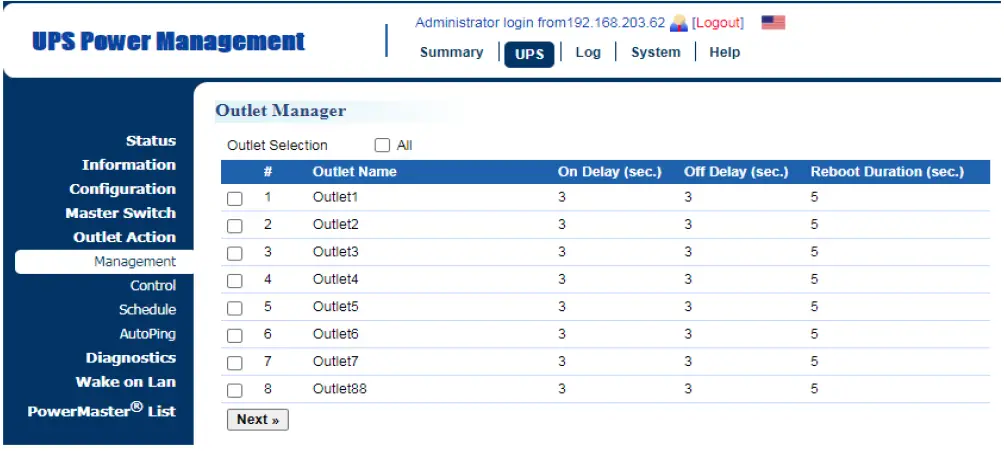Click the administrator user icon
The width and height of the screenshot is (1004, 451).
tap(678, 24)
